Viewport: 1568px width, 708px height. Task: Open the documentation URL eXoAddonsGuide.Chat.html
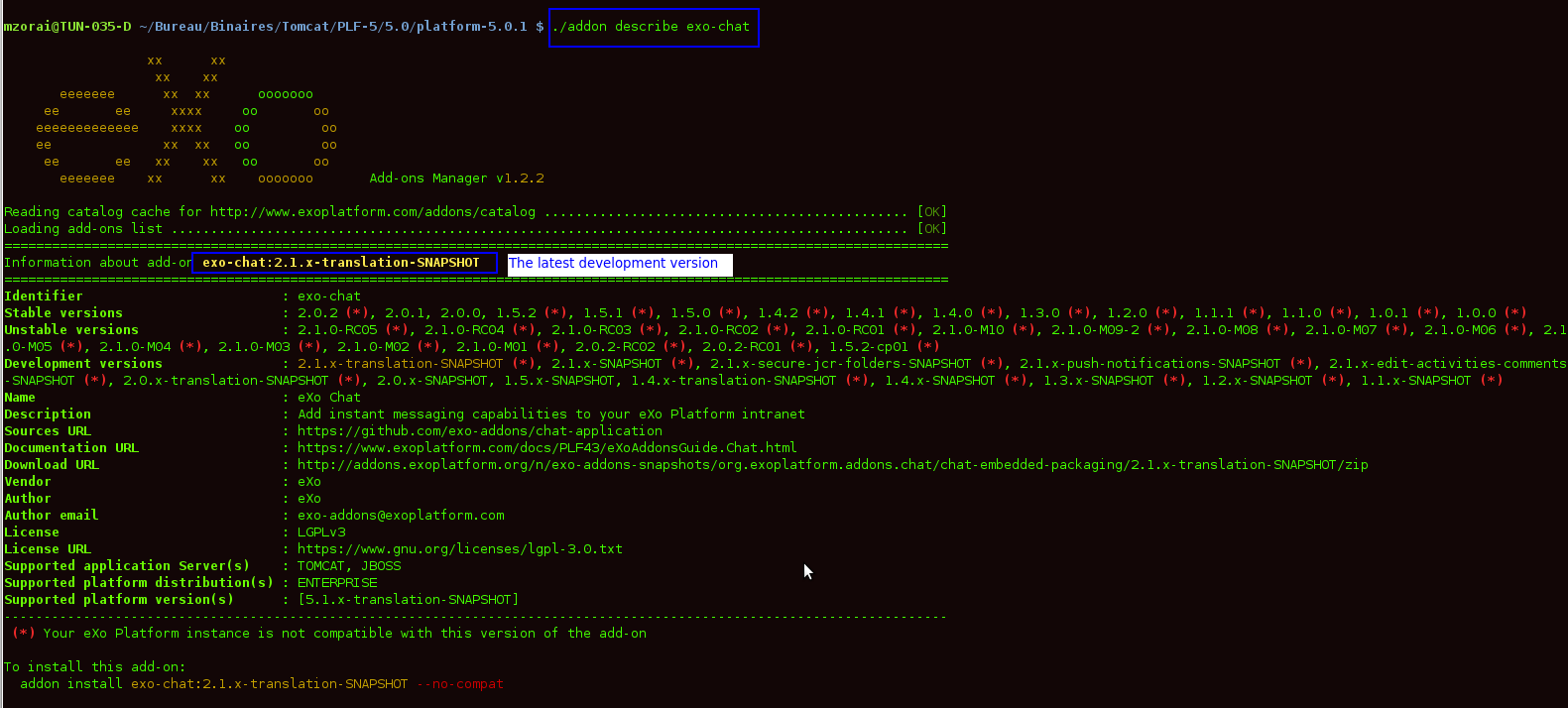tap(547, 448)
